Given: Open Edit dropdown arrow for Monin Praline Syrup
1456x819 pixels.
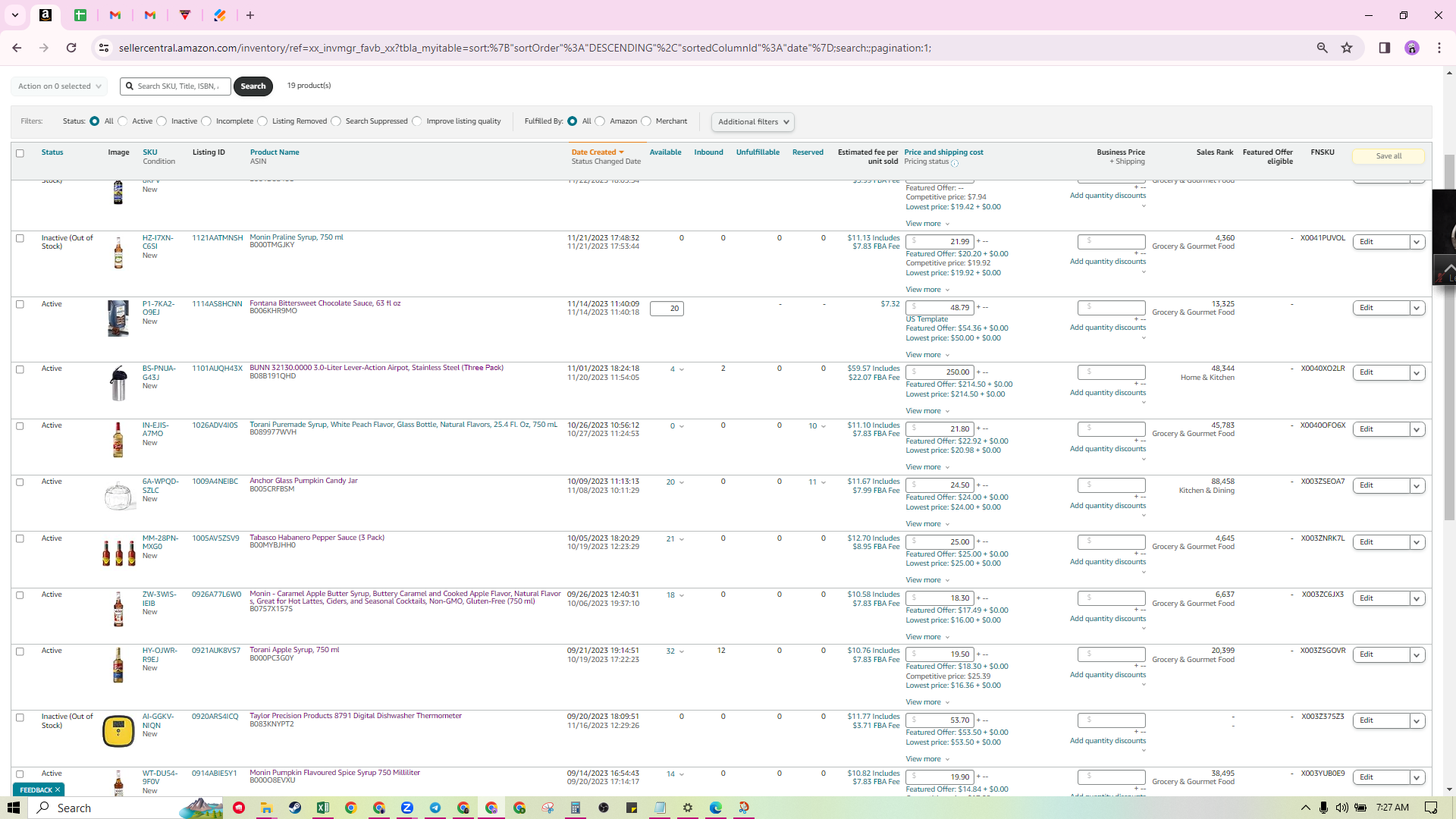Looking at the screenshot, I should 1417,242.
